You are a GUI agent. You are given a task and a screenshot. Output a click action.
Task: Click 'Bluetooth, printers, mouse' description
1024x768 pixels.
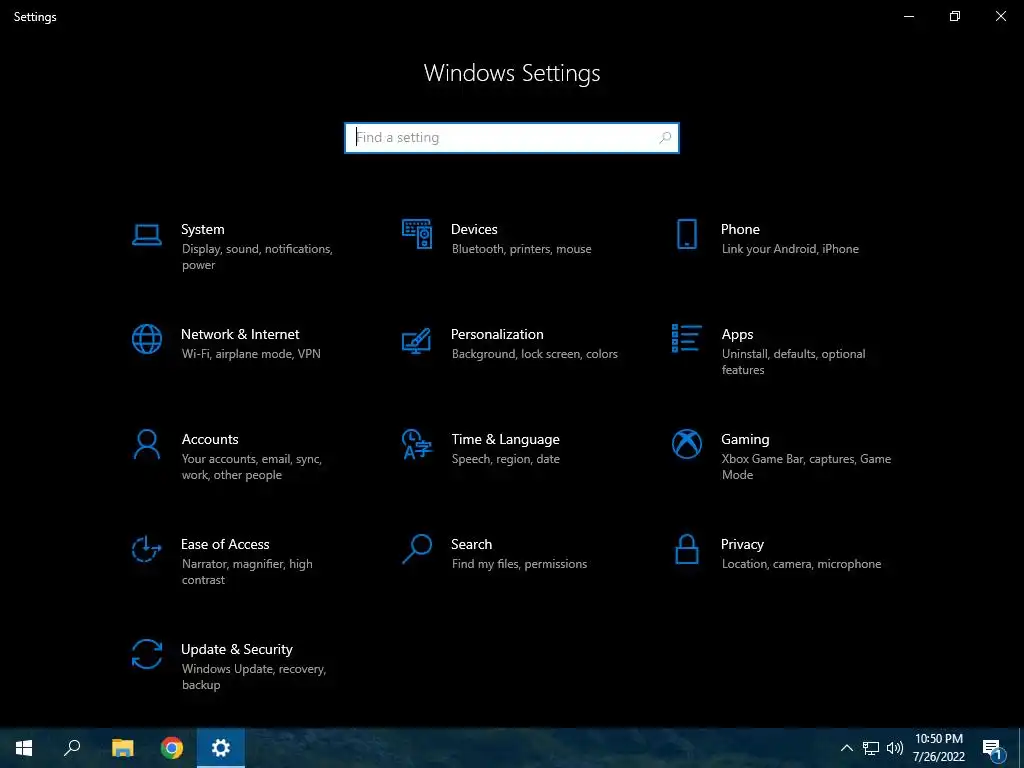[x=521, y=249]
